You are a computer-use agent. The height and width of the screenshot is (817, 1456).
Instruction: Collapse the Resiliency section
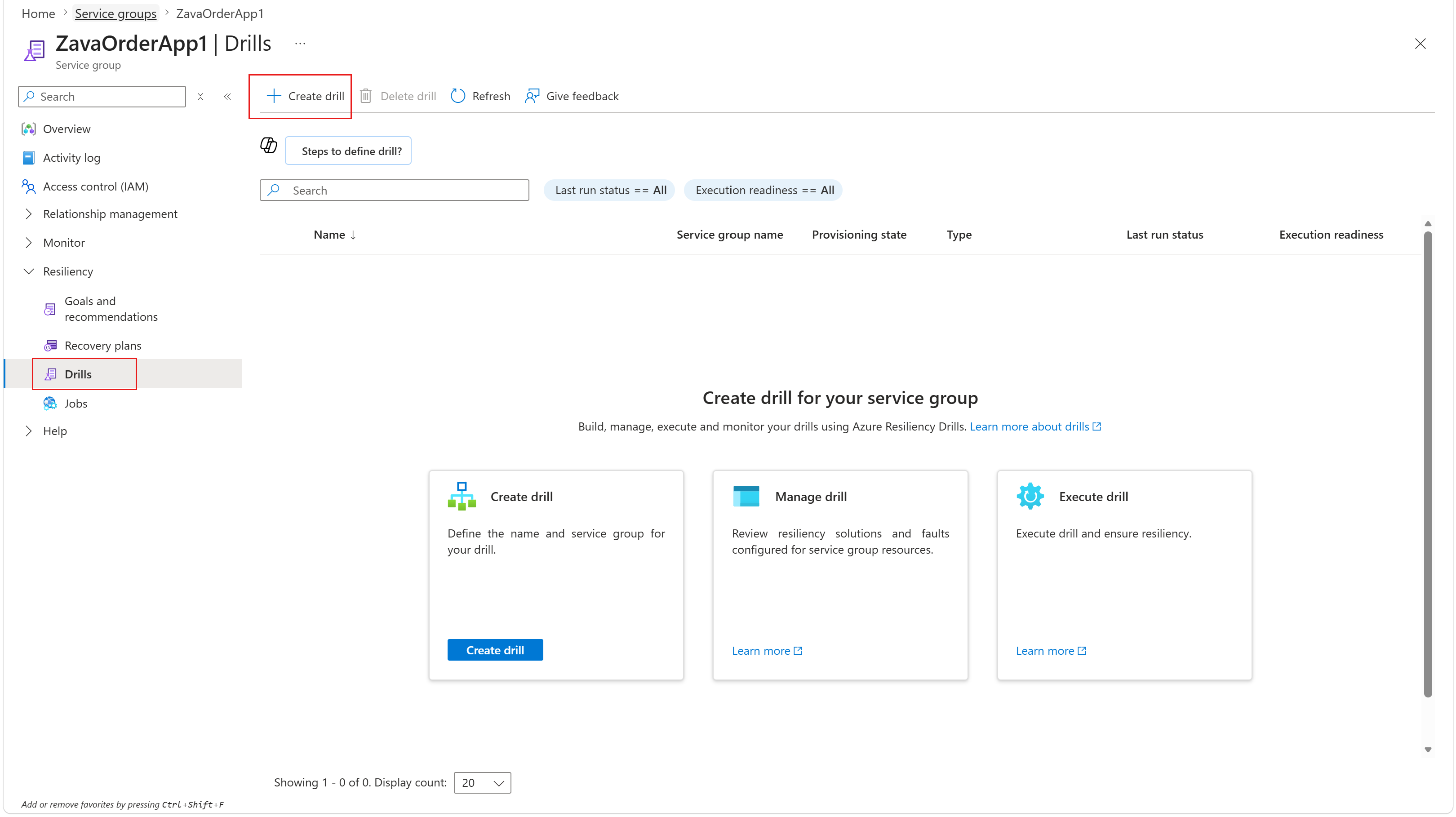pyautogui.click(x=28, y=271)
